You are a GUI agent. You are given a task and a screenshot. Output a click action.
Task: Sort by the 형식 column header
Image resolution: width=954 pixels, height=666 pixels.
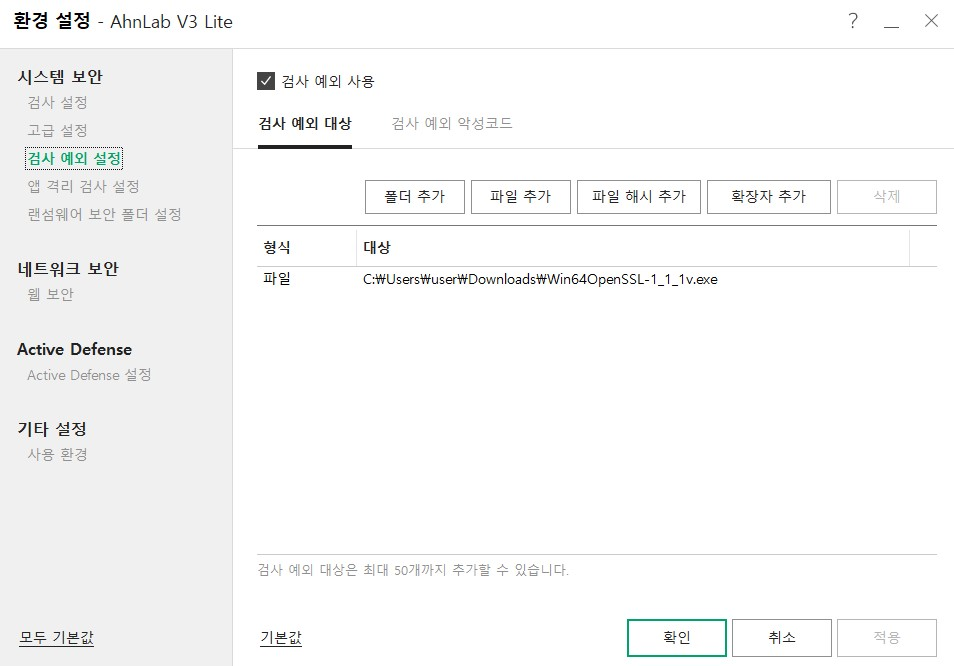(x=306, y=248)
